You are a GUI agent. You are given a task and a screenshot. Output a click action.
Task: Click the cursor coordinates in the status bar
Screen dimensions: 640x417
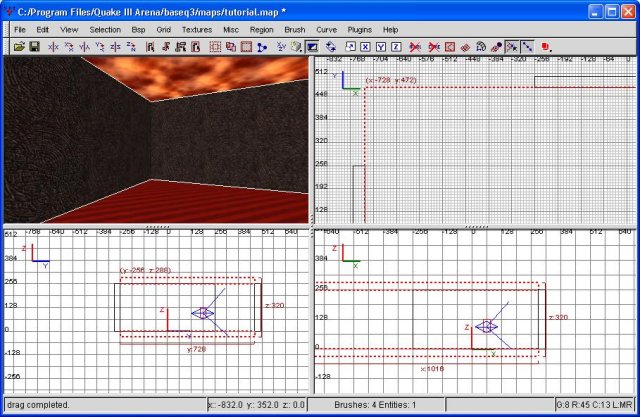coord(256,405)
